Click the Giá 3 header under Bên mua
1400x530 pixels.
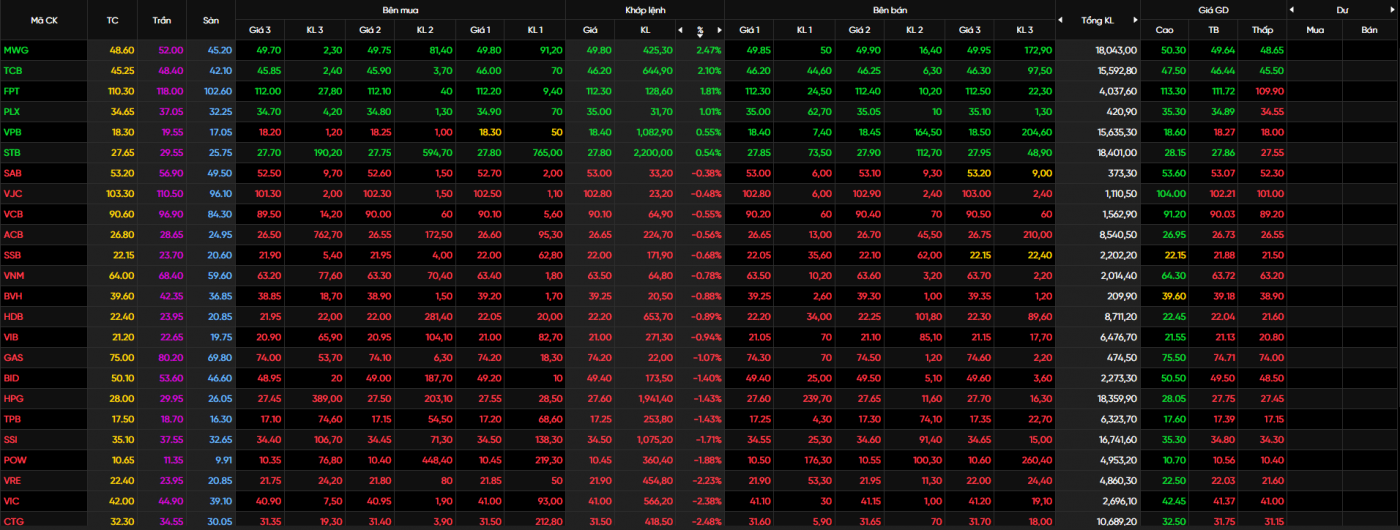(x=260, y=30)
